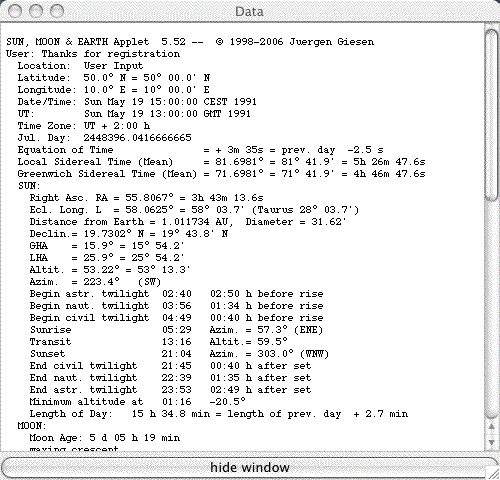The height and width of the screenshot is (480, 500).
Task: Click the Location "User Input" line
Action: pyautogui.click(x=80, y=66)
